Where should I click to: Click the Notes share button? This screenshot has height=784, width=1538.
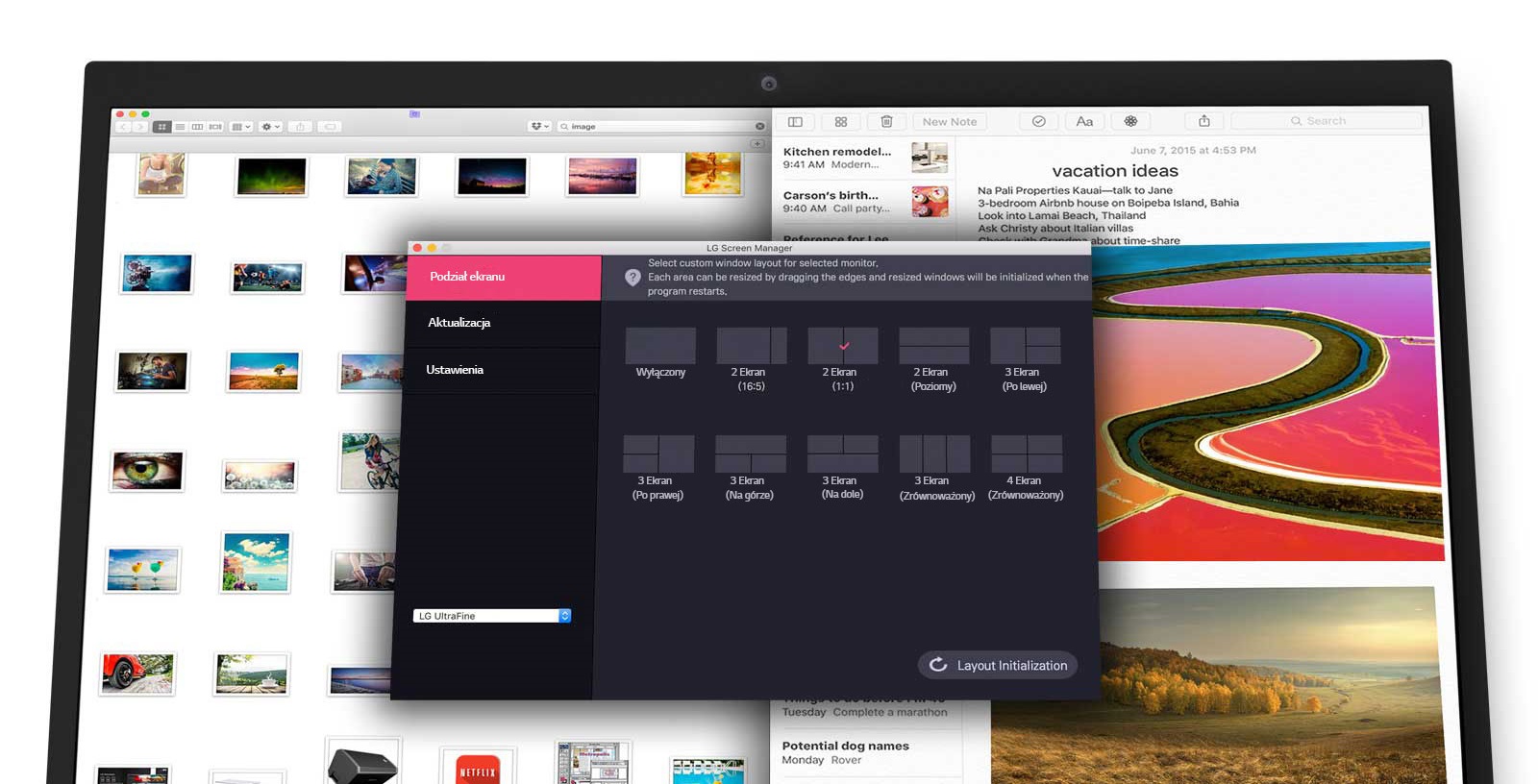[x=1203, y=121]
